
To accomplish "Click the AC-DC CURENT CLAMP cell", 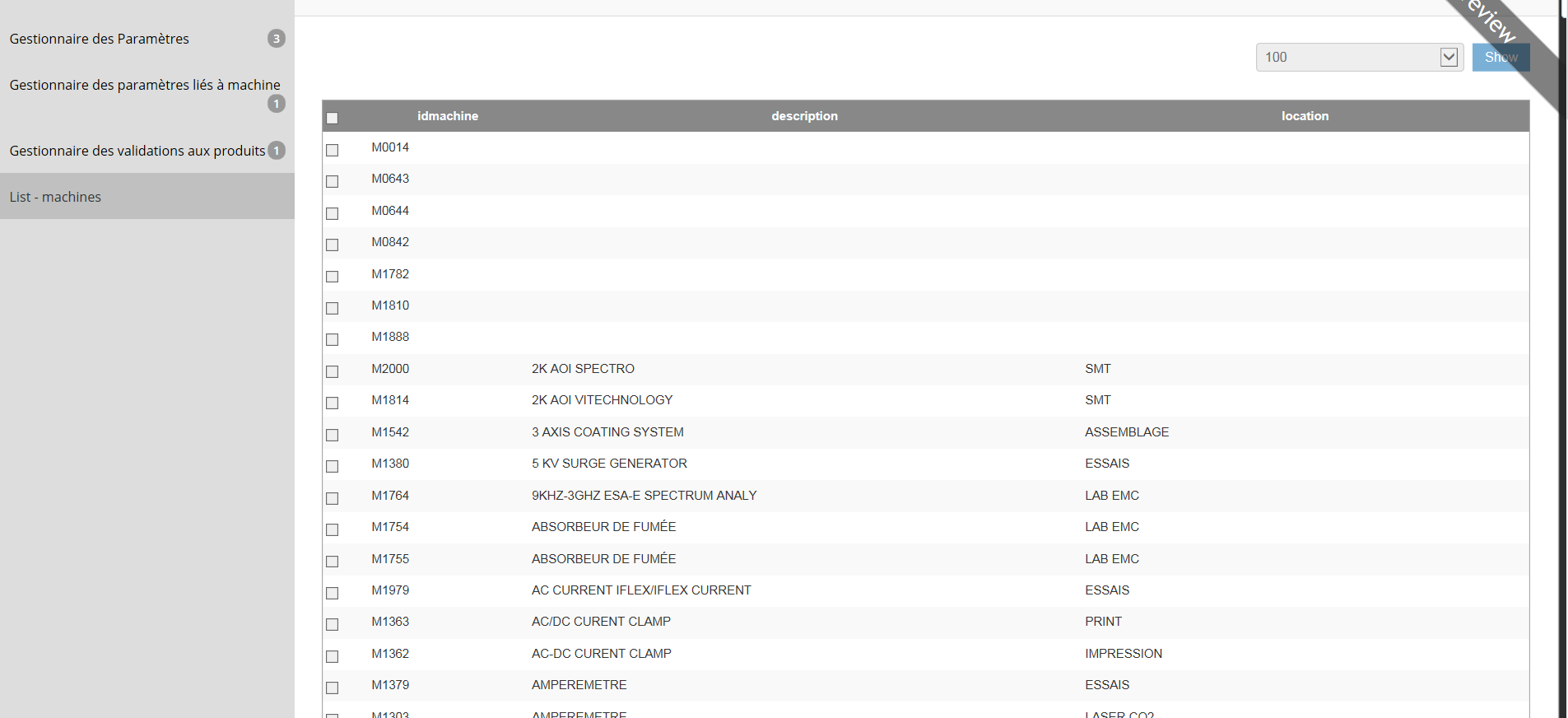I will (x=601, y=654).
